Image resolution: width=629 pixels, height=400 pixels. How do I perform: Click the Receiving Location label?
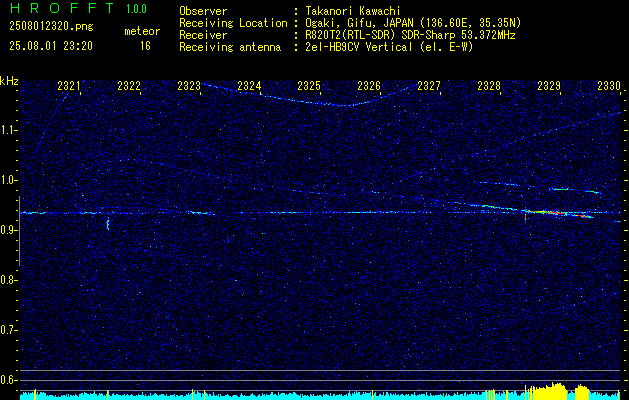pyautogui.click(x=233, y=23)
